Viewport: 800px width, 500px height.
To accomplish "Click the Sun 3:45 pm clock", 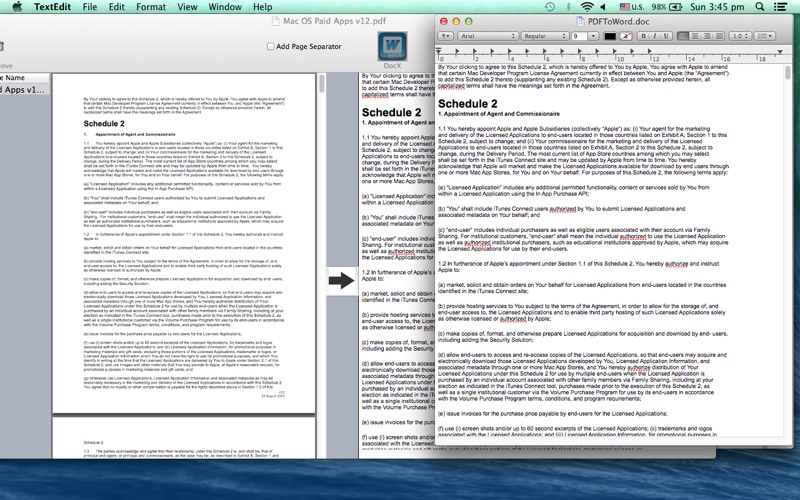I will click(x=717, y=7).
